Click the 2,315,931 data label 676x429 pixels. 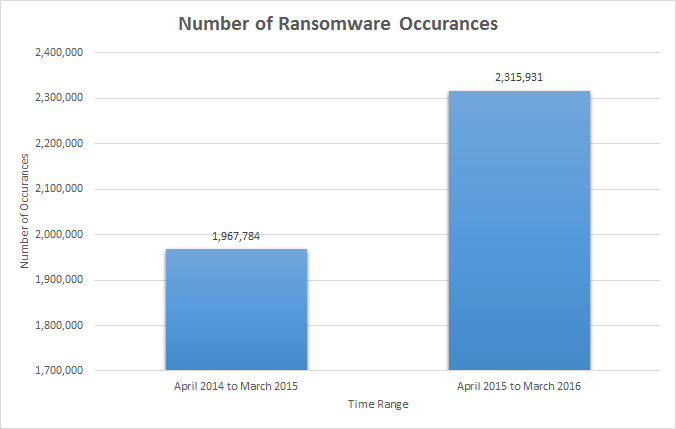pos(519,78)
